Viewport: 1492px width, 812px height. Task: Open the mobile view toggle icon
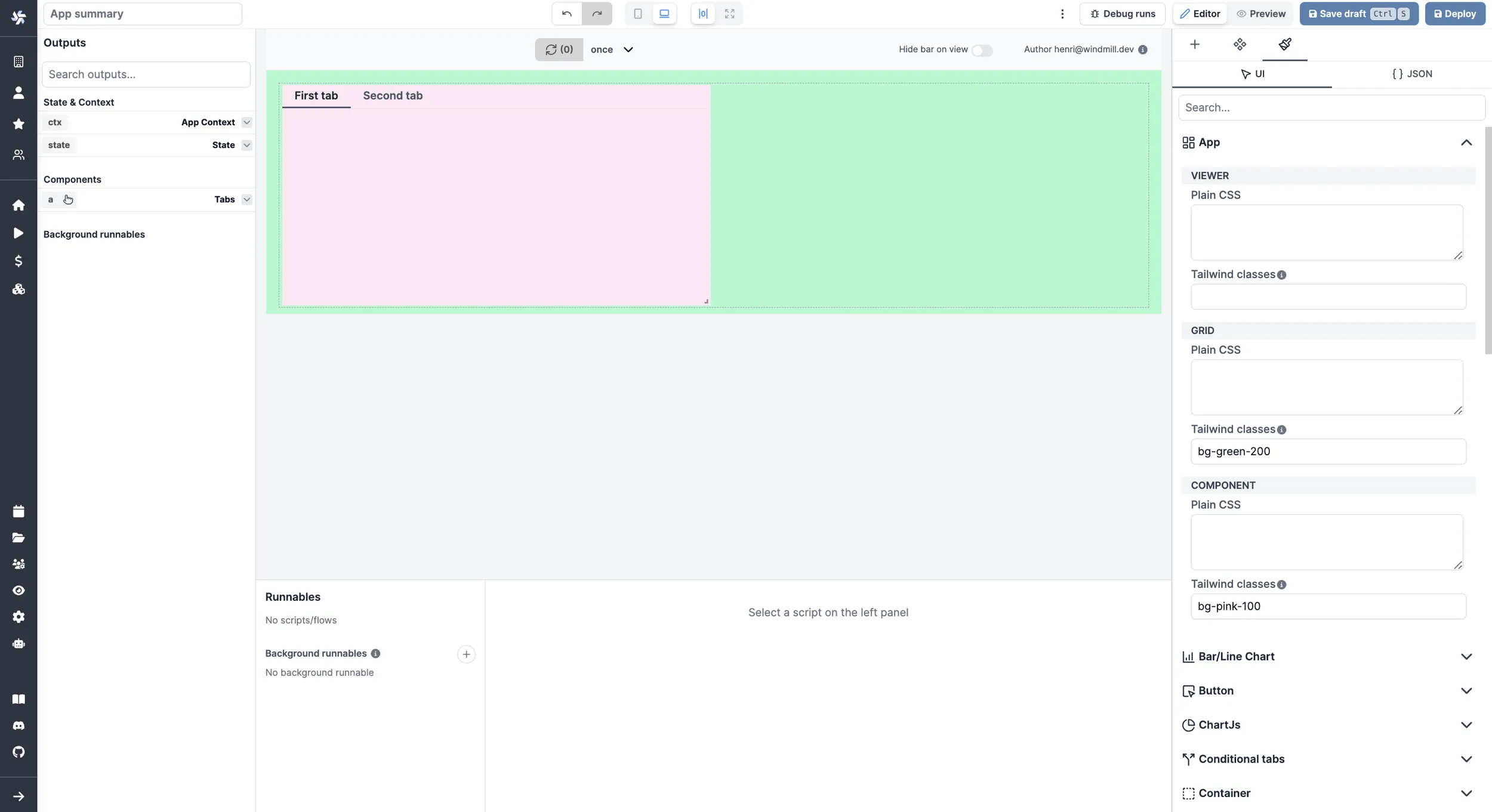pos(636,13)
